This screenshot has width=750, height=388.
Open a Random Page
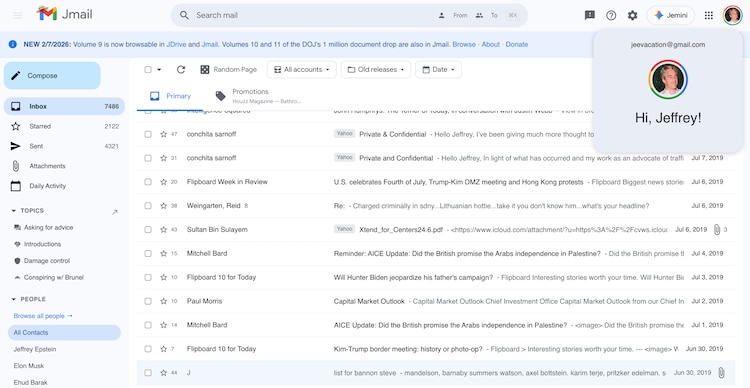(228, 69)
